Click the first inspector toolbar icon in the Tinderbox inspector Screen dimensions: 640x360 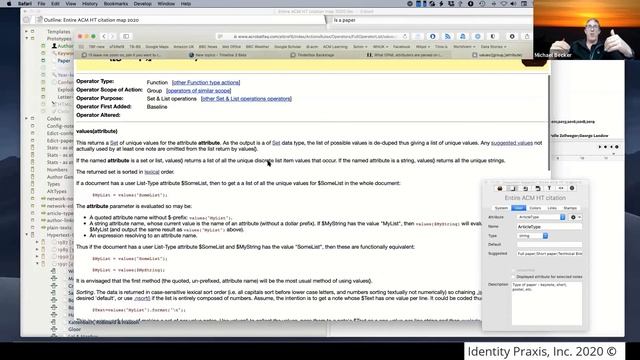tap(500, 189)
